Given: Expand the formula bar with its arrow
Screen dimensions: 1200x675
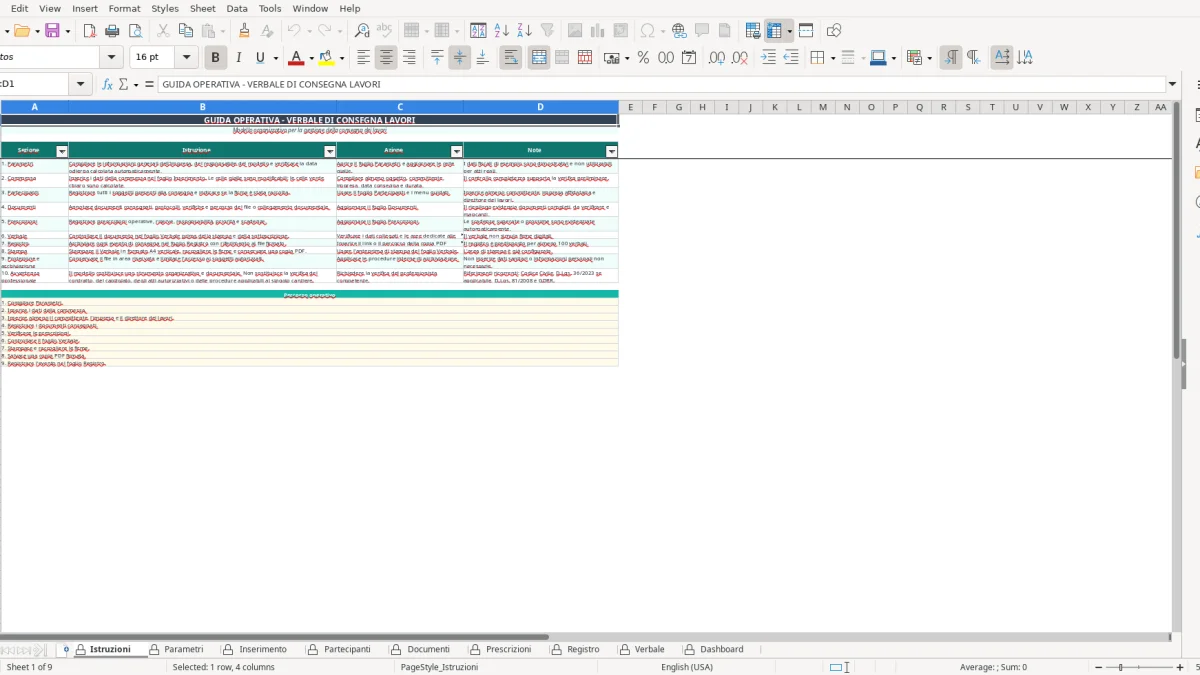Looking at the screenshot, I should [x=1172, y=85].
